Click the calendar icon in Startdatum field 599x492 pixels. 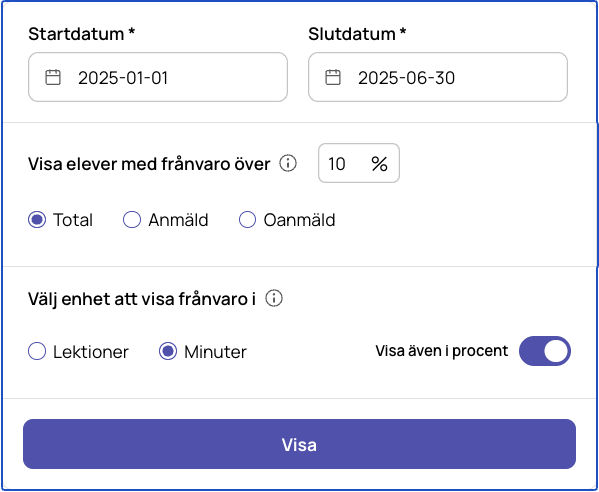tap(53, 77)
